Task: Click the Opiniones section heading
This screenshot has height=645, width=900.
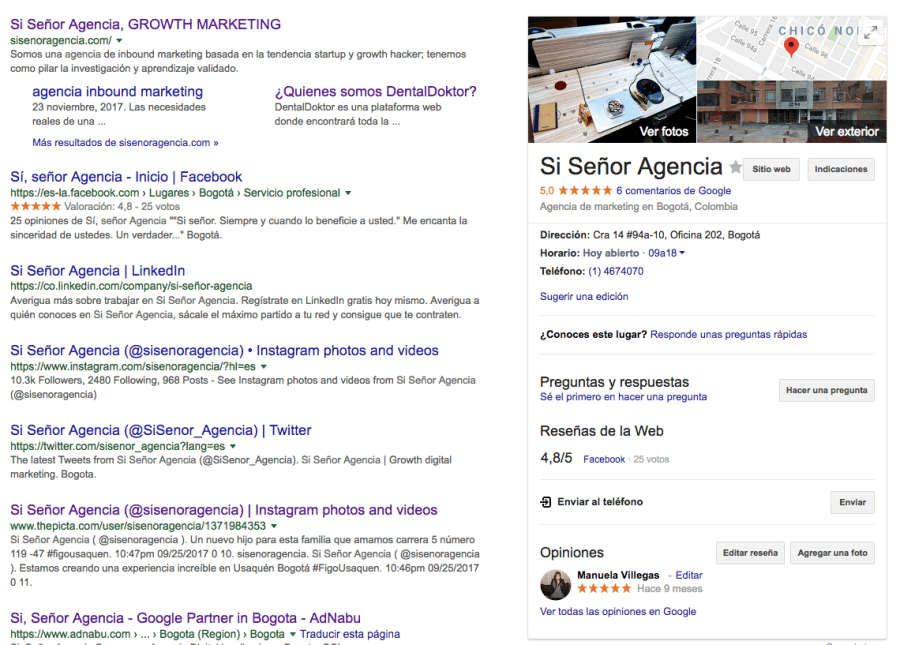Action: pos(572,553)
